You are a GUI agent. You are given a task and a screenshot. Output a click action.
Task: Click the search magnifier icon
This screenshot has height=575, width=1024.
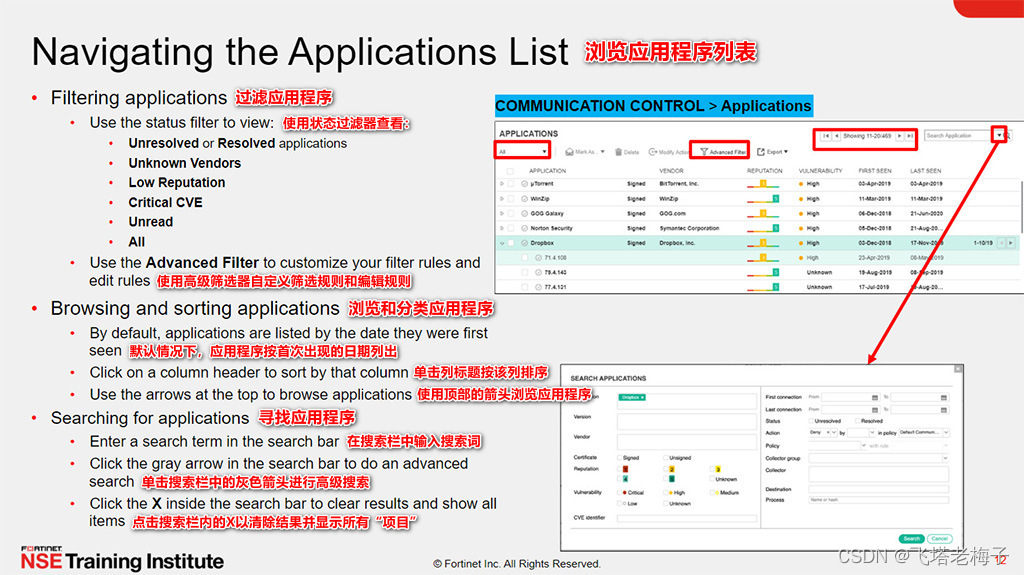coord(1008,136)
